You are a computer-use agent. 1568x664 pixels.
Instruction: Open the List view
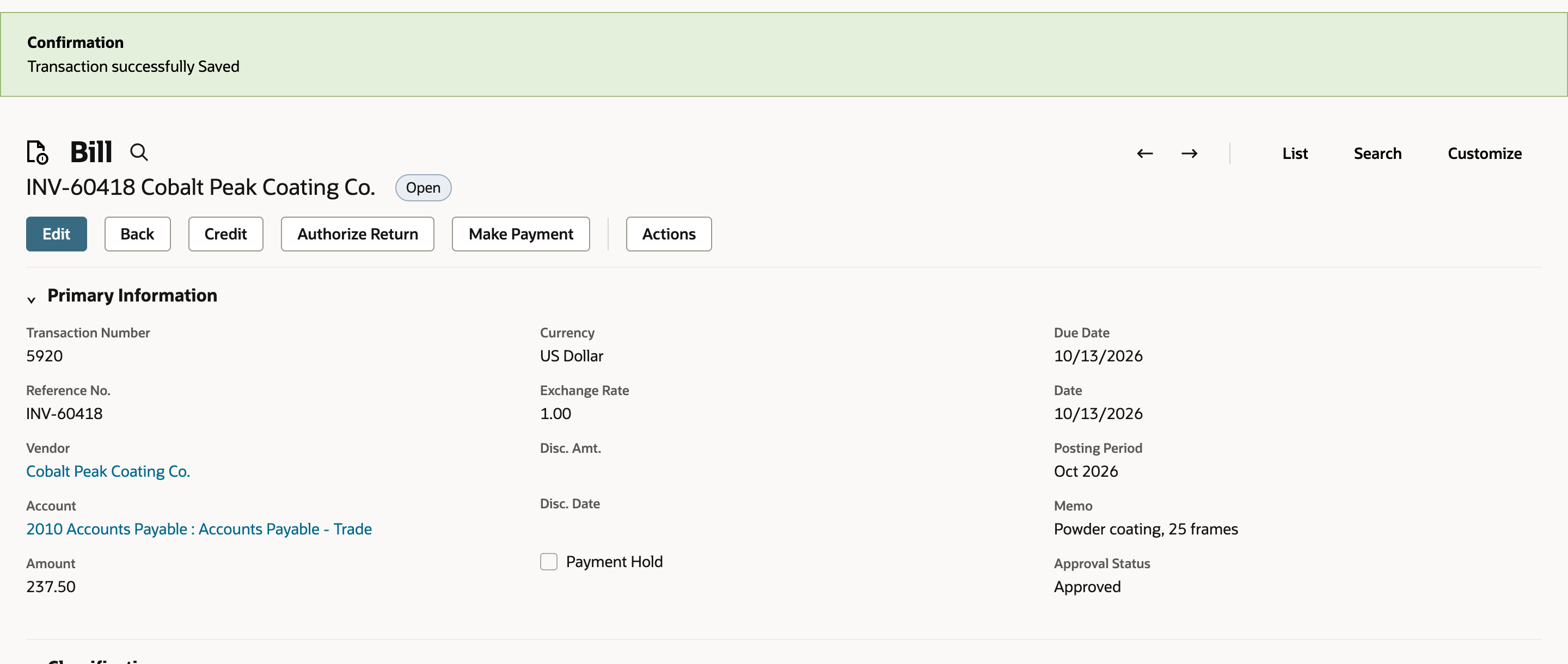pos(1295,153)
